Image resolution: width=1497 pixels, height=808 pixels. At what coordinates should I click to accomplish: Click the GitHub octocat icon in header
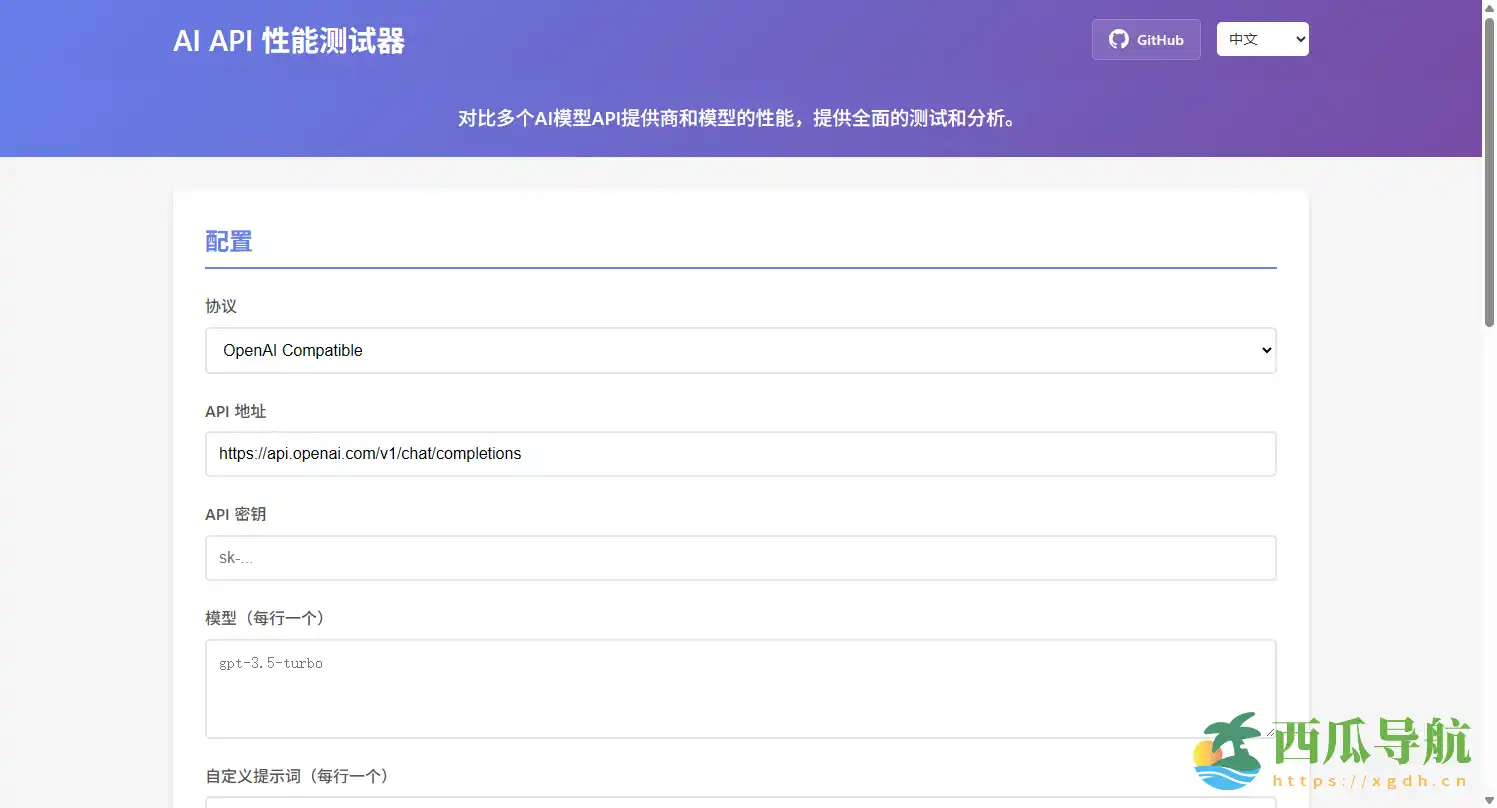click(x=1118, y=40)
